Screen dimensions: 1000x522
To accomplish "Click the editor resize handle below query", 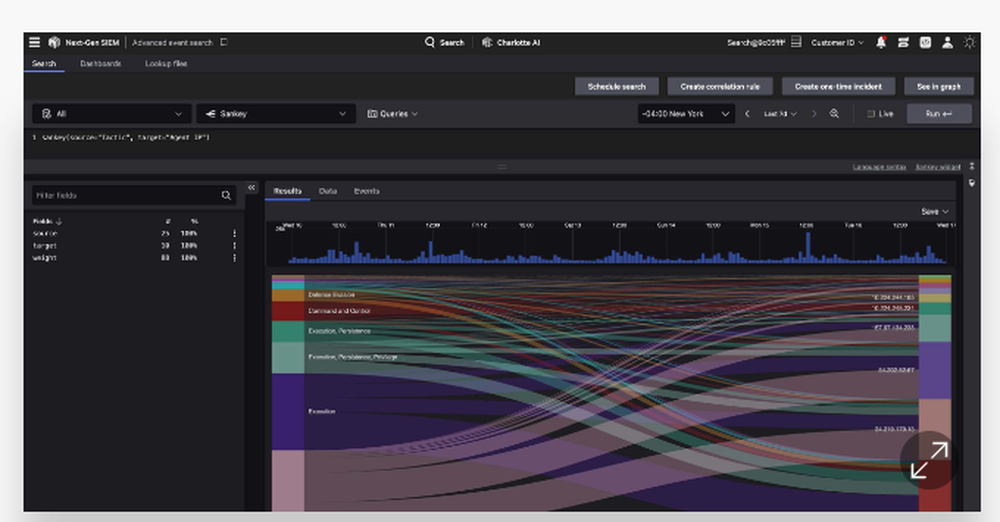I will (x=502, y=167).
